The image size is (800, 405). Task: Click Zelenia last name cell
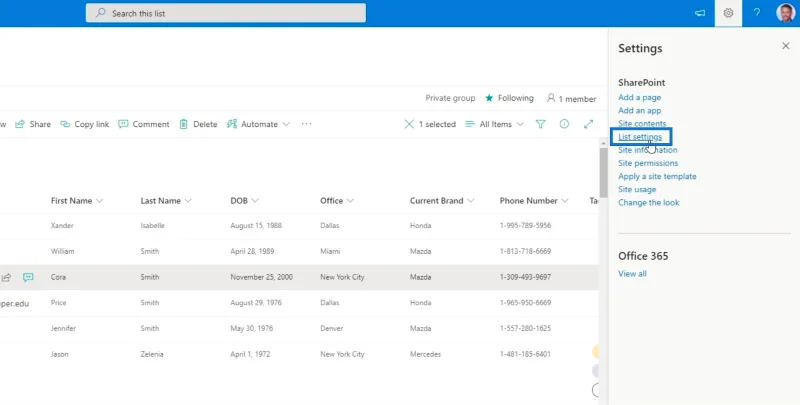pyautogui.click(x=152, y=354)
